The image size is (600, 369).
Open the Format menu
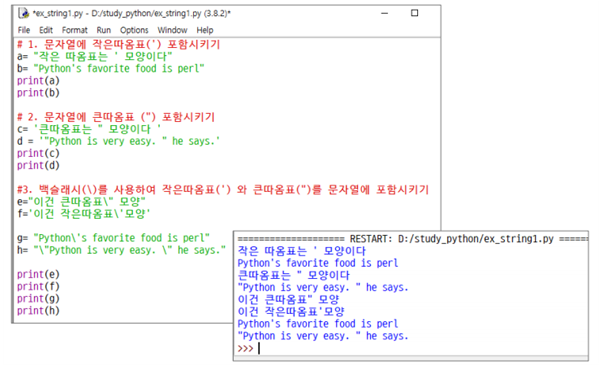(75, 30)
